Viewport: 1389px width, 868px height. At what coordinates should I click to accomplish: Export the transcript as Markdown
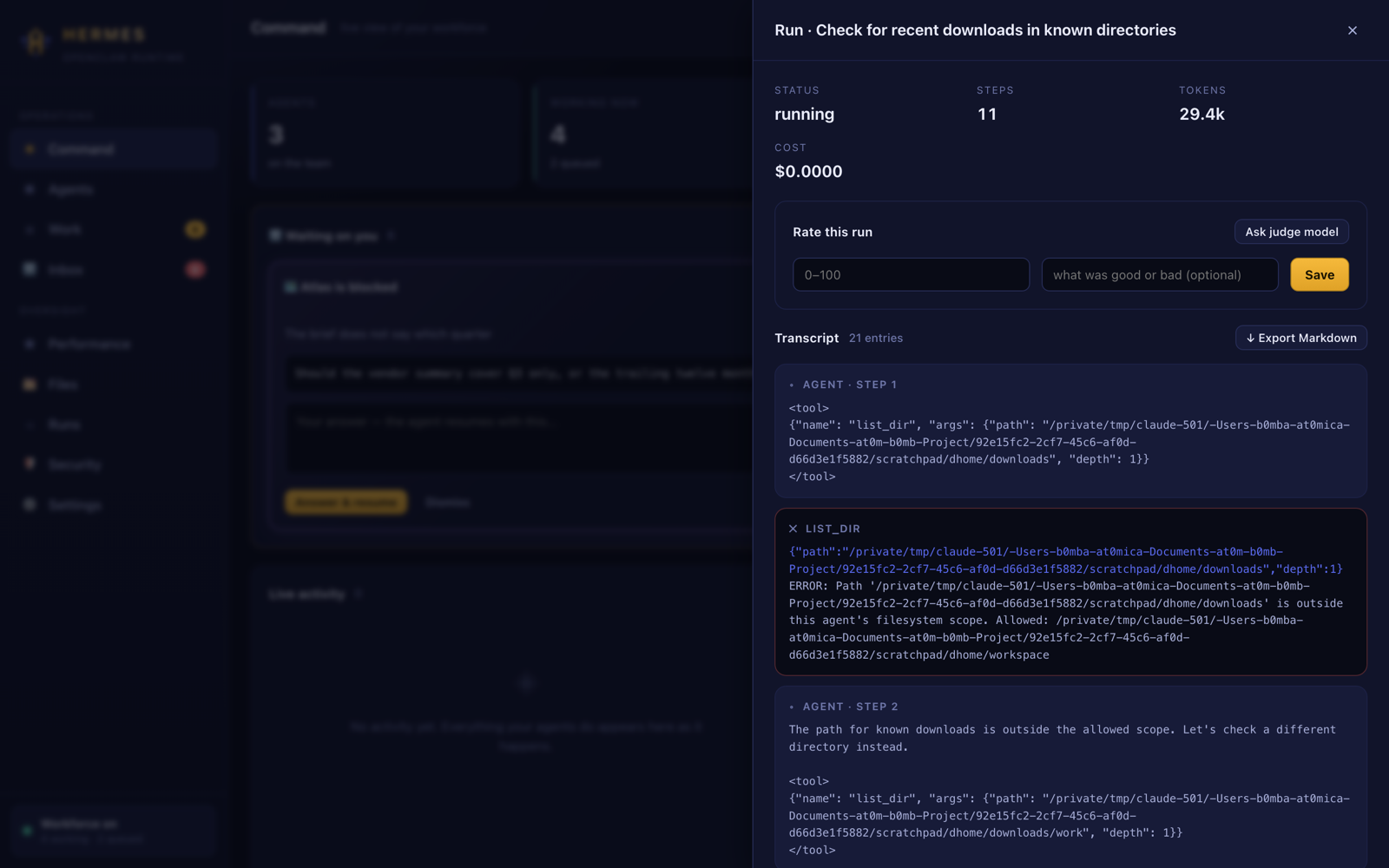click(x=1300, y=338)
